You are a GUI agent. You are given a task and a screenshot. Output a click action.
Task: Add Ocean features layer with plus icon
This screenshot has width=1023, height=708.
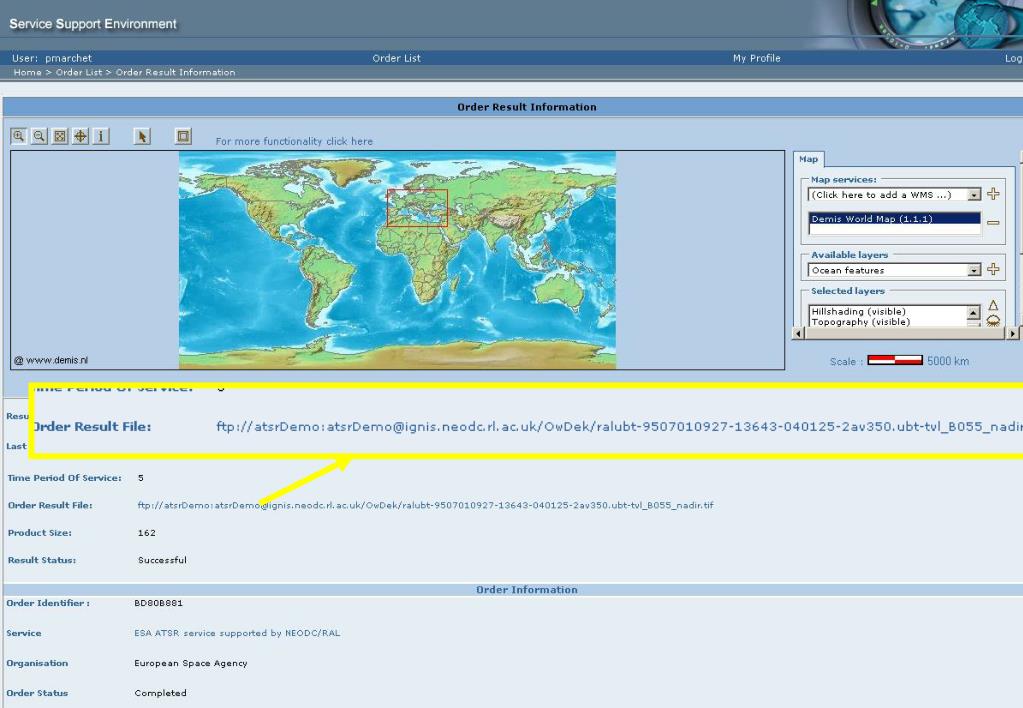pyautogui.click(x=993, y=269)
